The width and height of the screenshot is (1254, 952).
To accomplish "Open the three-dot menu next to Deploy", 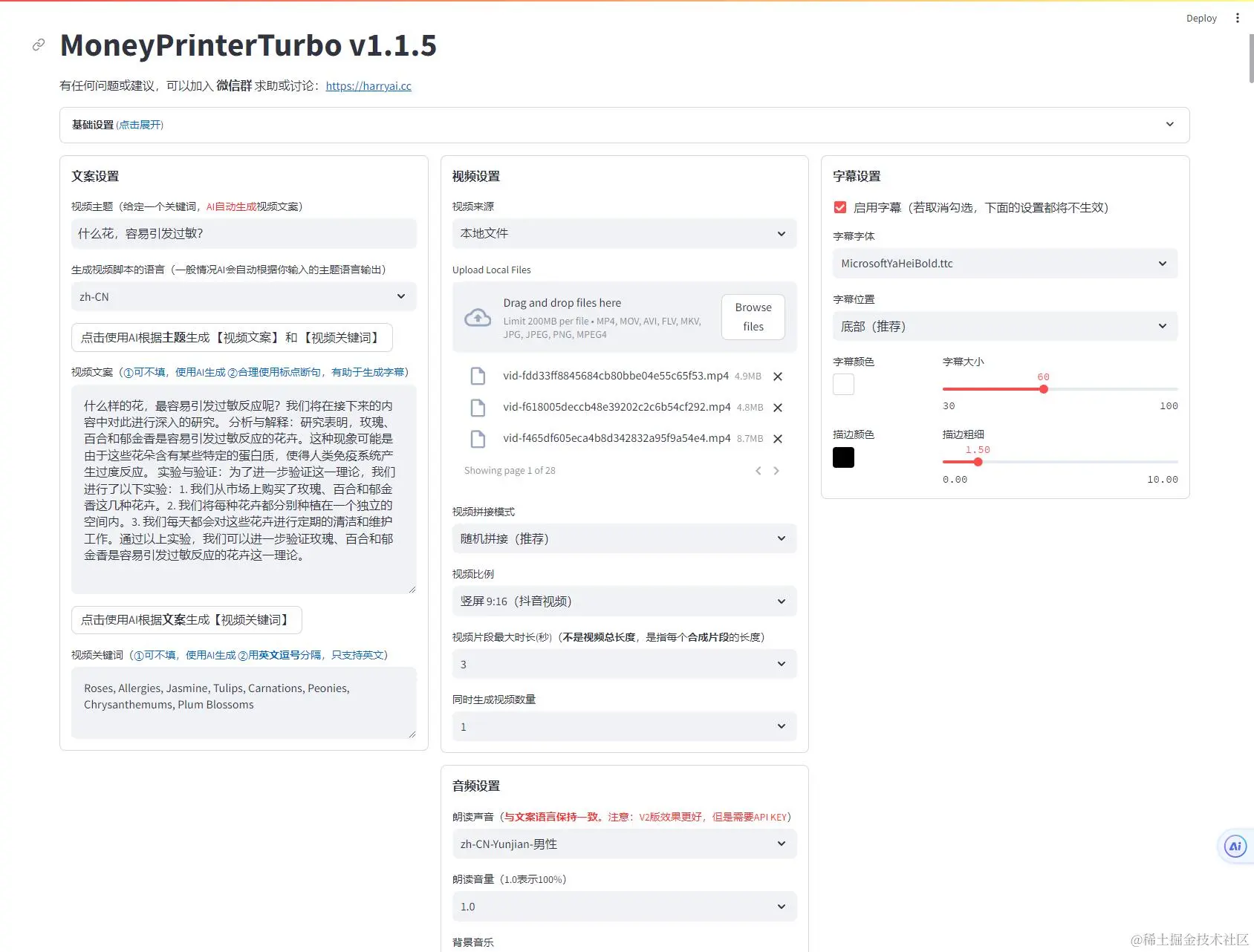I will tap(1237, 18).
